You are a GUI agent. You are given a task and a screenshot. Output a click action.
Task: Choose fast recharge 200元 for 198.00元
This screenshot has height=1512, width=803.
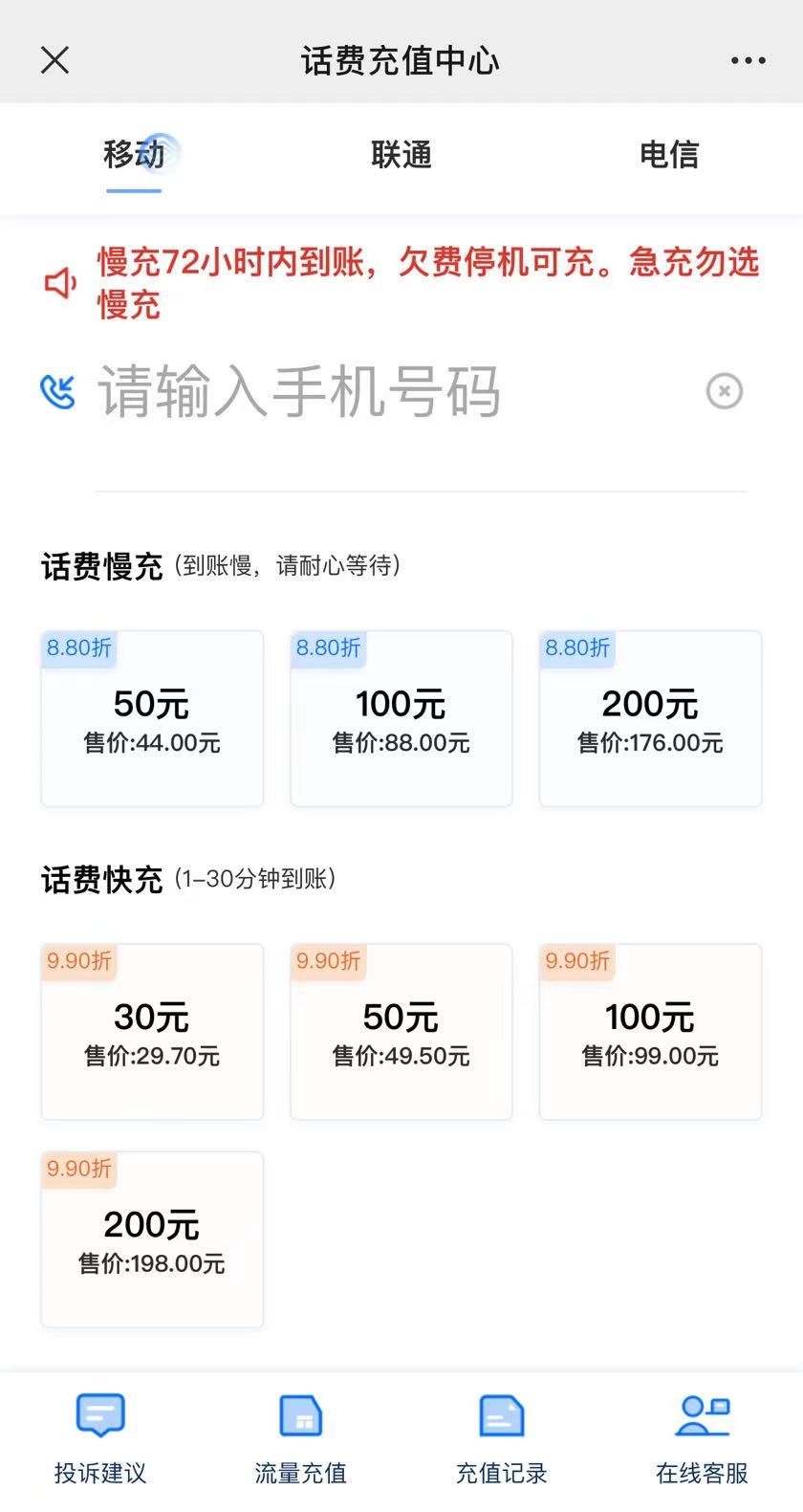click(152, 1239)
